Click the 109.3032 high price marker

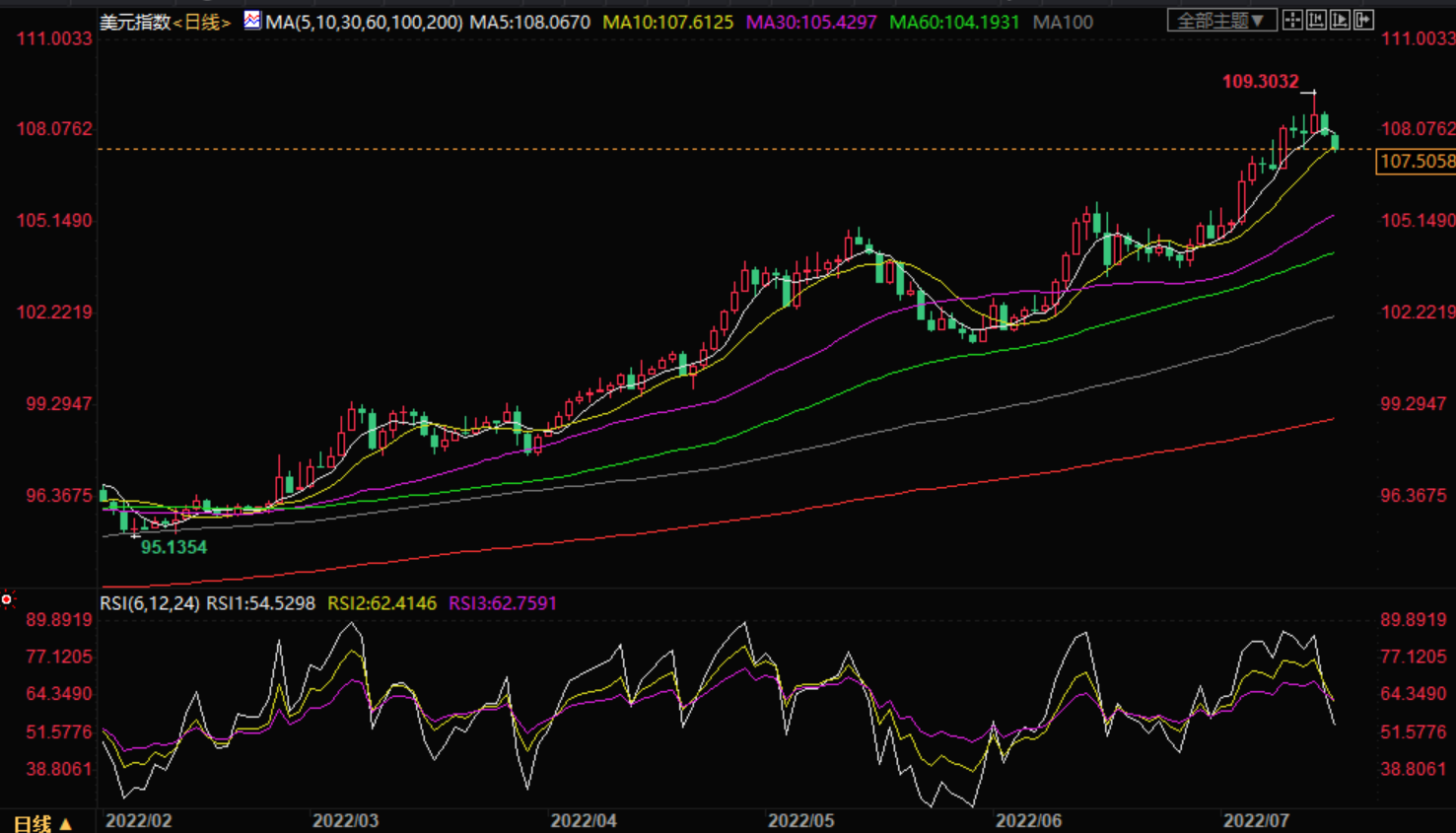[1260, 82]
